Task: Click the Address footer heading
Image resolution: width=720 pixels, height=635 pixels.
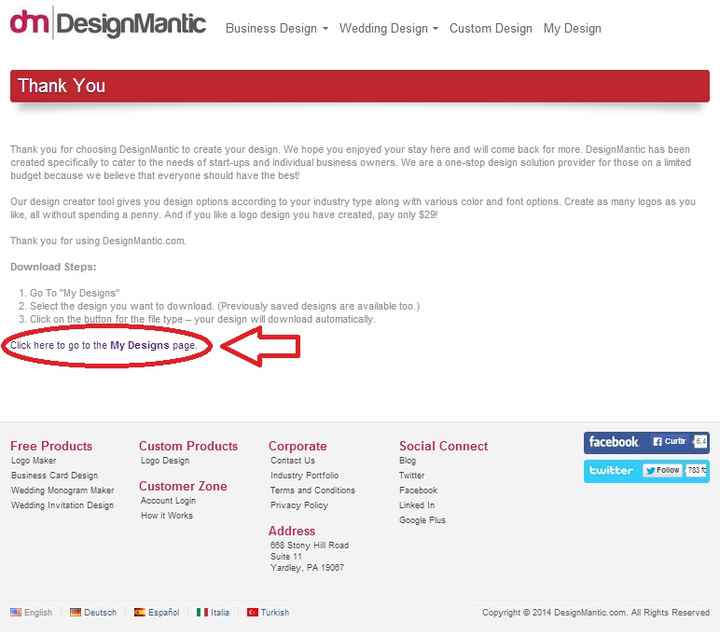Action: tap(292, 531)
